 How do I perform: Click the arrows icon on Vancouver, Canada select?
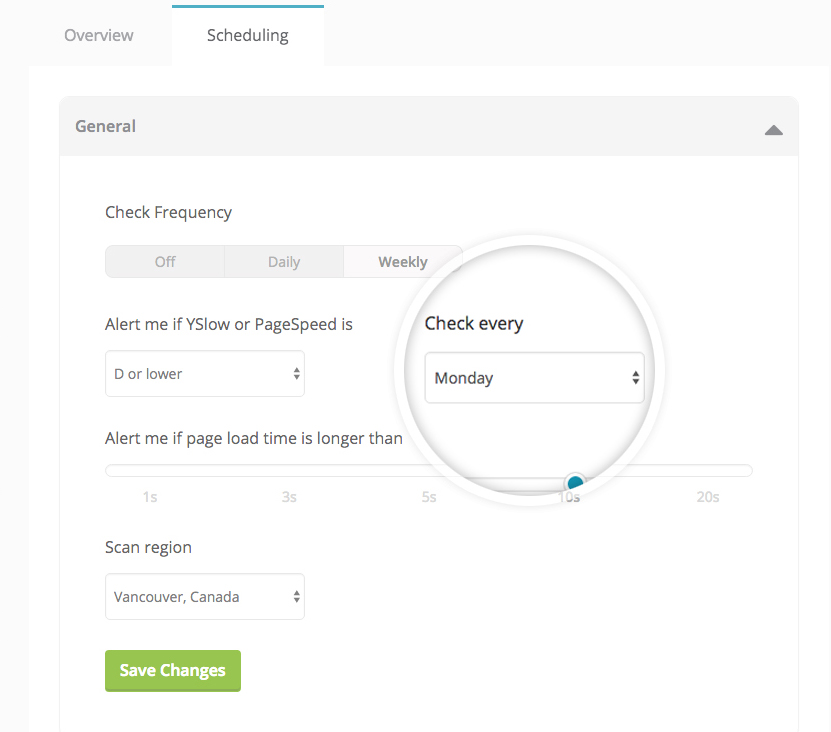click(x=296, y=597)
